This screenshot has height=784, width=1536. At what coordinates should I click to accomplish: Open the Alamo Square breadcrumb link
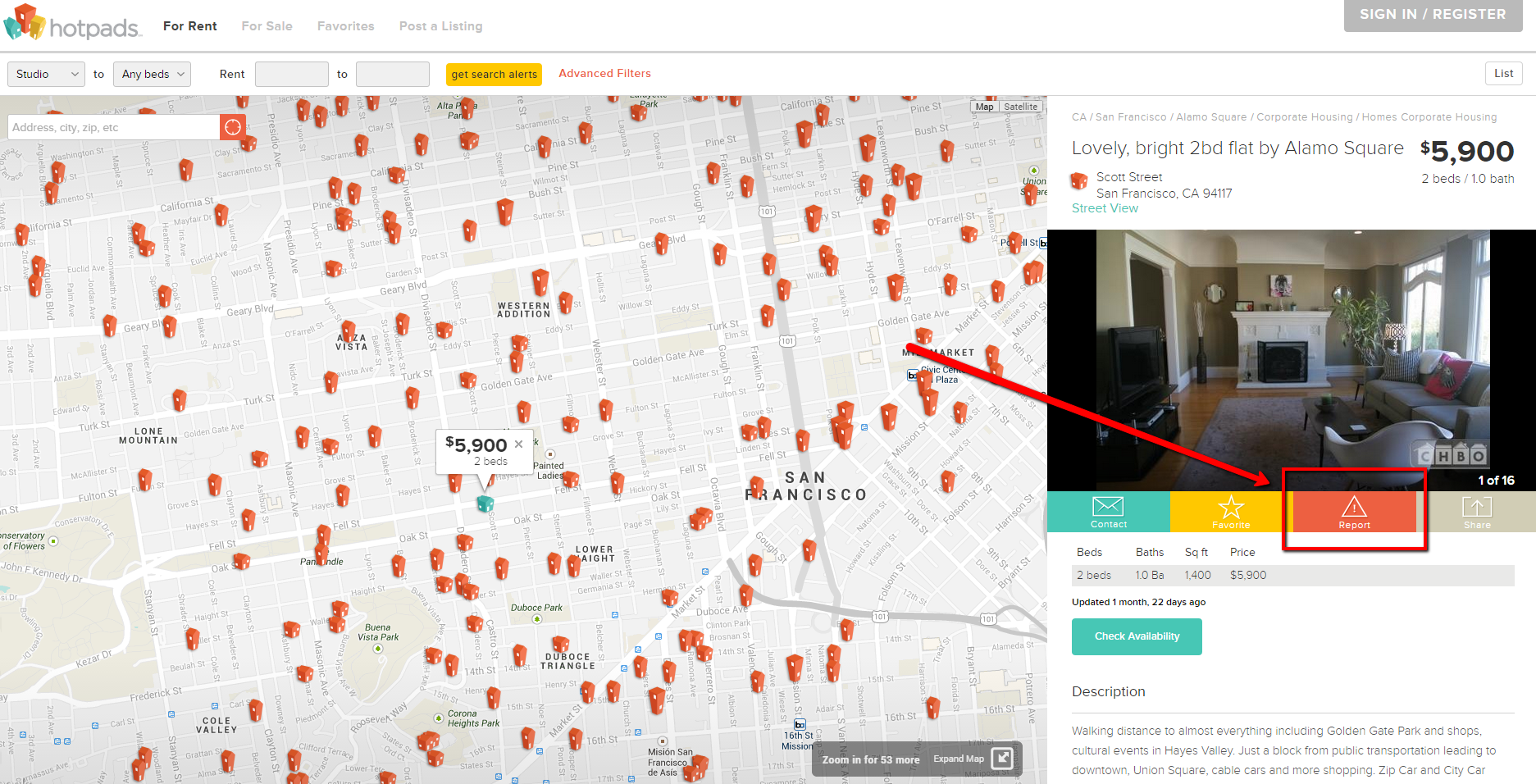click(x=1211, y=117)
